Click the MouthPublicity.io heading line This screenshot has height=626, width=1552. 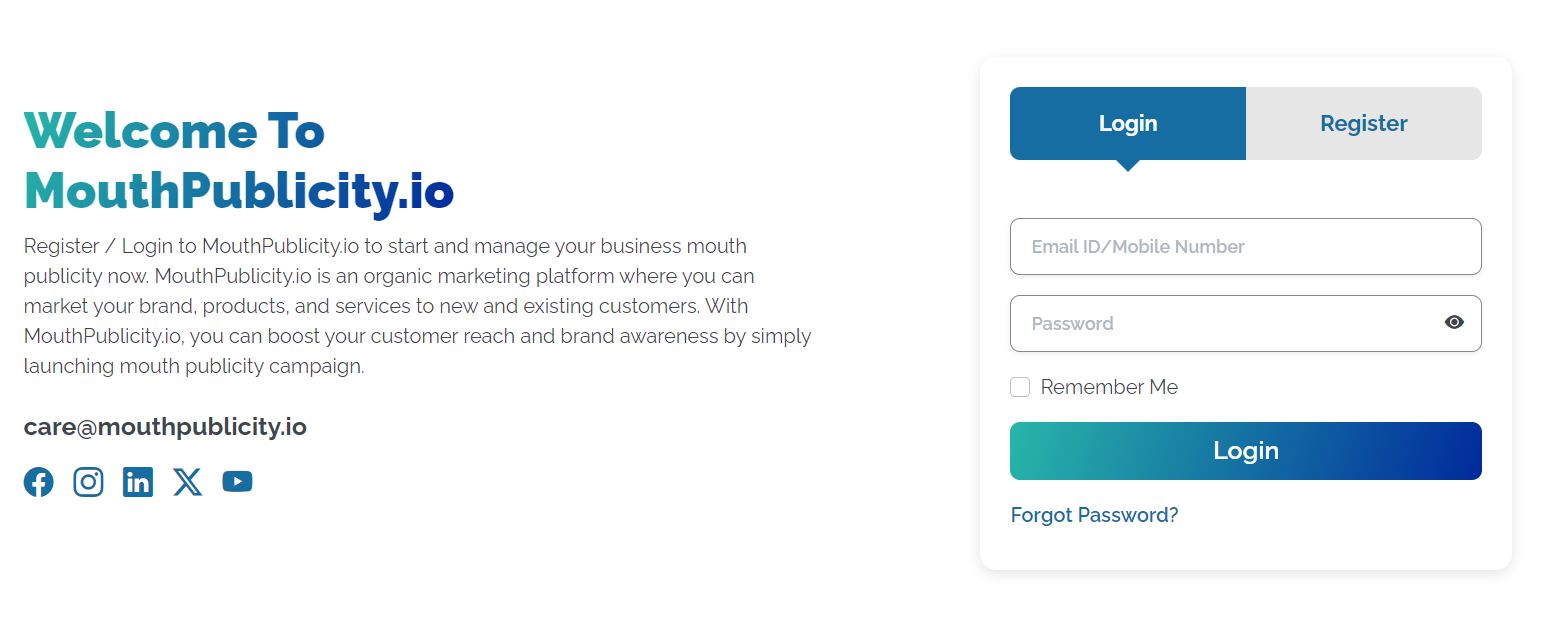239,192
